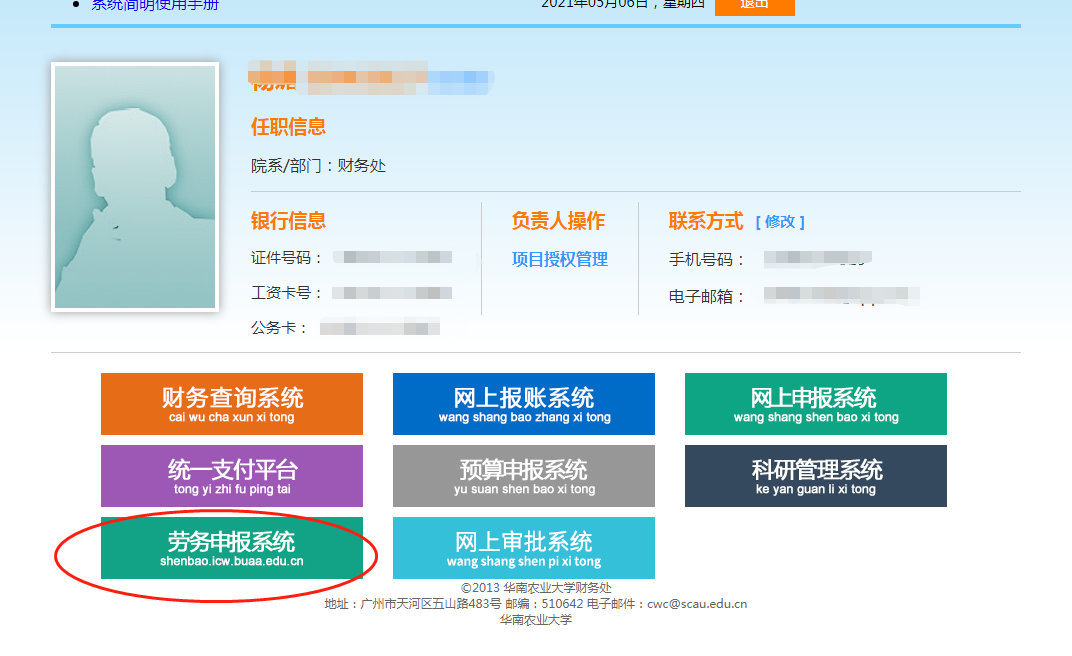Click the 工资卡号 label
This screenshot has width=1072, height=656.
pyautogui.click(x=286, y=293)
